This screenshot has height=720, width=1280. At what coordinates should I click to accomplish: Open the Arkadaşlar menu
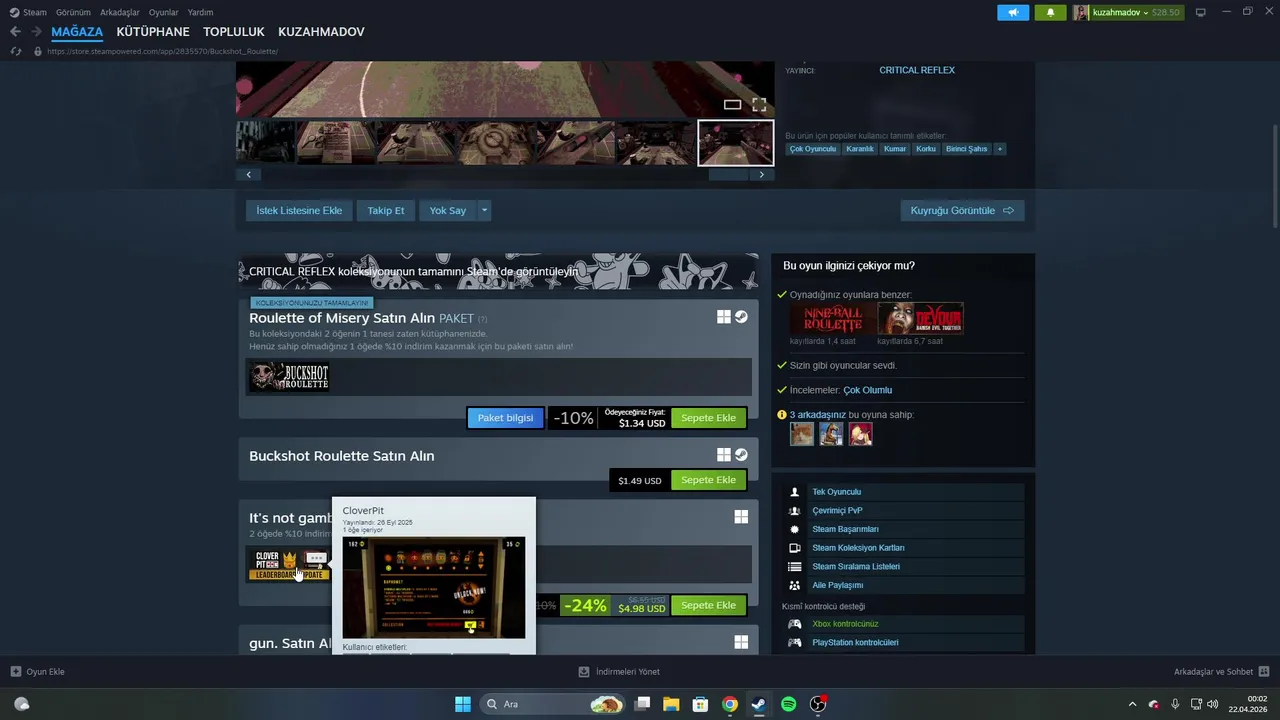[120, 13]
